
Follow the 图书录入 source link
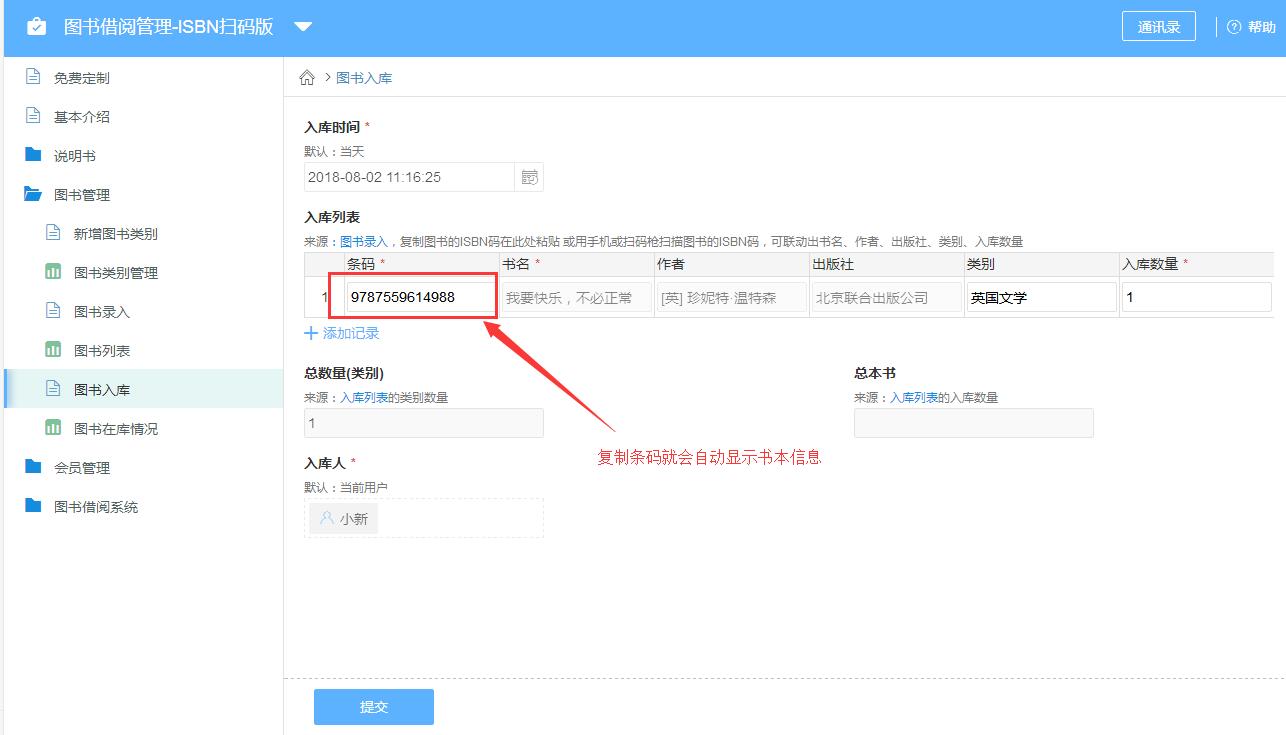pos(364,242)
